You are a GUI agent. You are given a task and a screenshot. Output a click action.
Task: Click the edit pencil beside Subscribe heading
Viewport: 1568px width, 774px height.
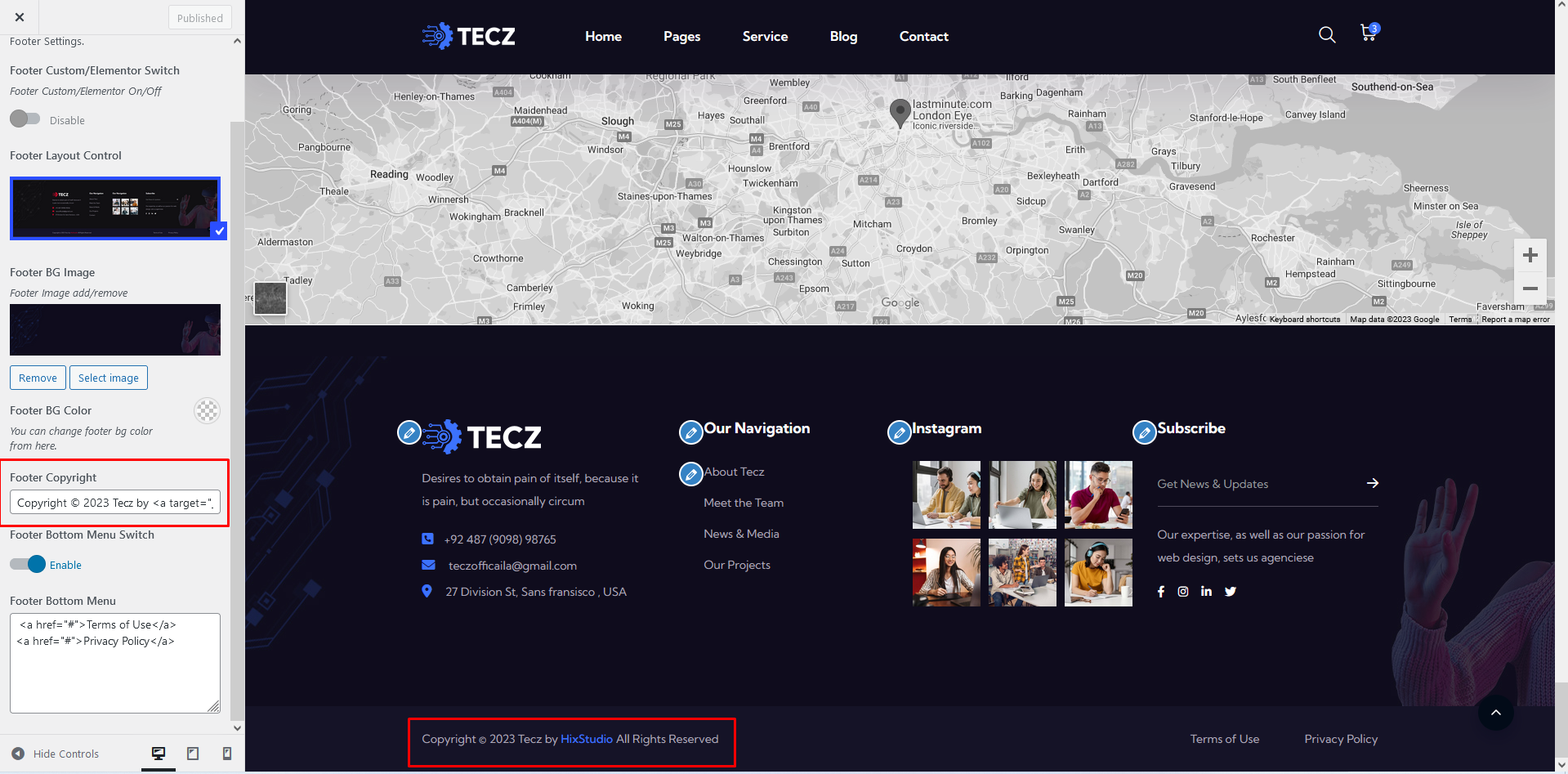[x=1144, y=432]
